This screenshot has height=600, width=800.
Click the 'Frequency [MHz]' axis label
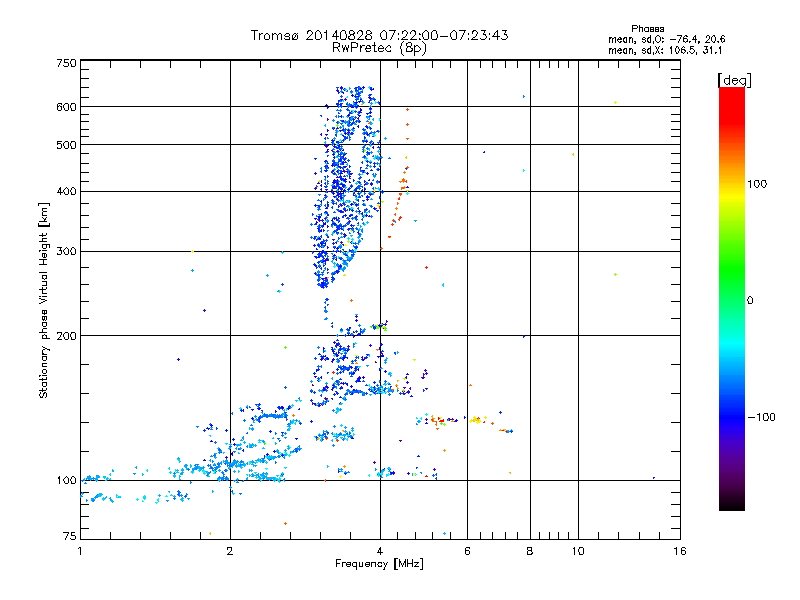point(379,564)
